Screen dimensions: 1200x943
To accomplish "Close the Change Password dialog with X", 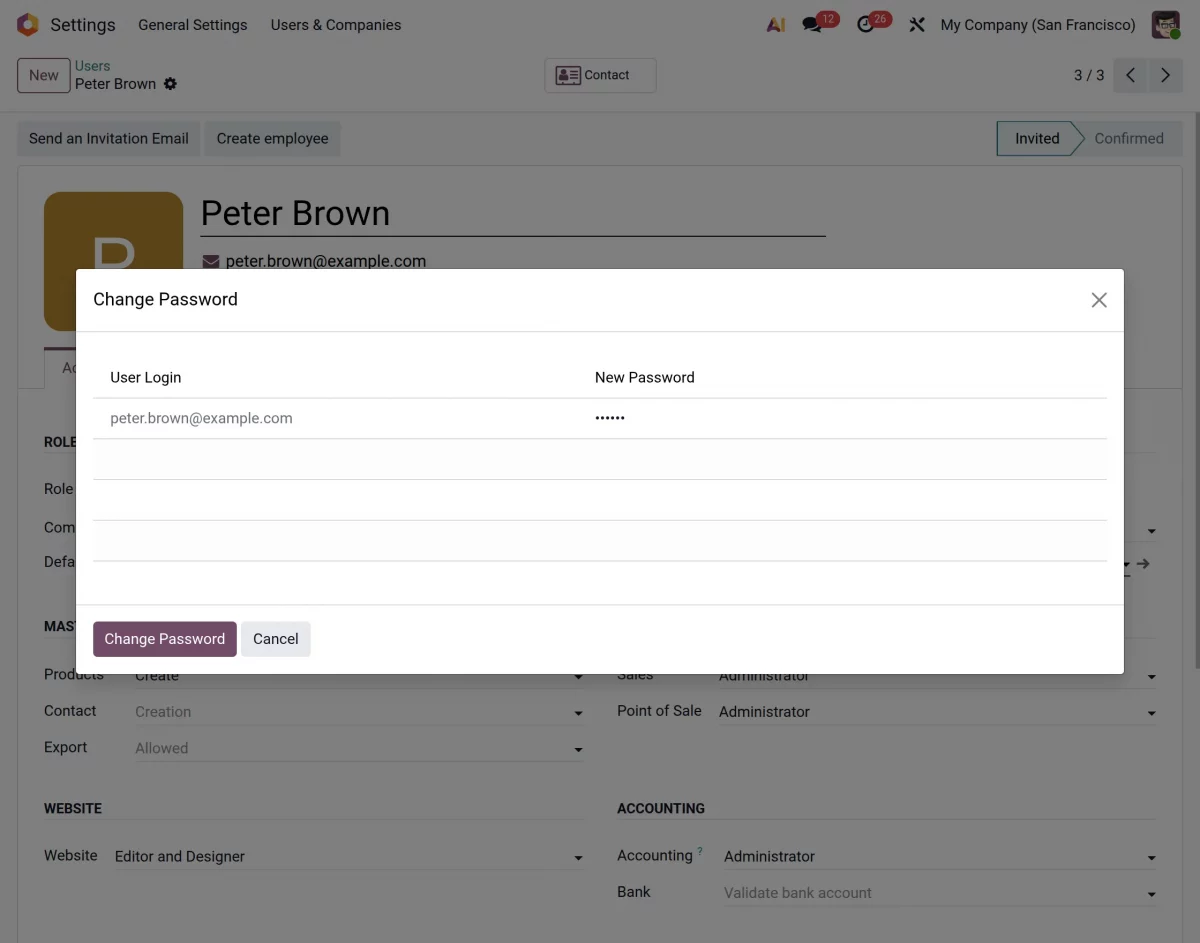I will [x=1099, y=300].
